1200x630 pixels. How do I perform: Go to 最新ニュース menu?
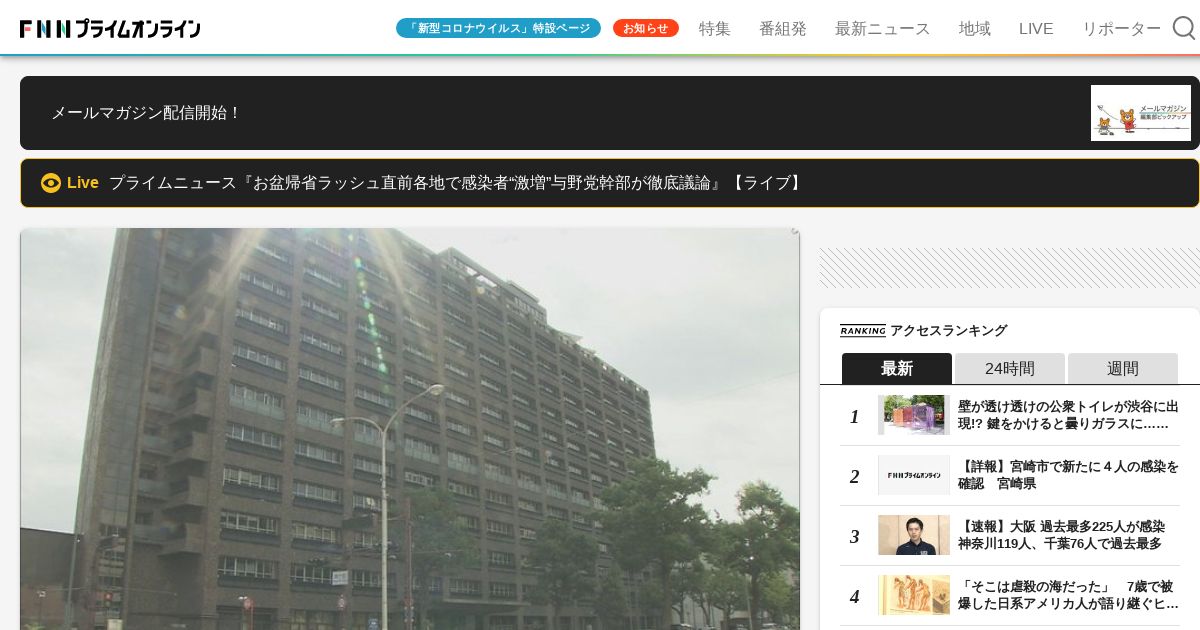pos(882,28)
